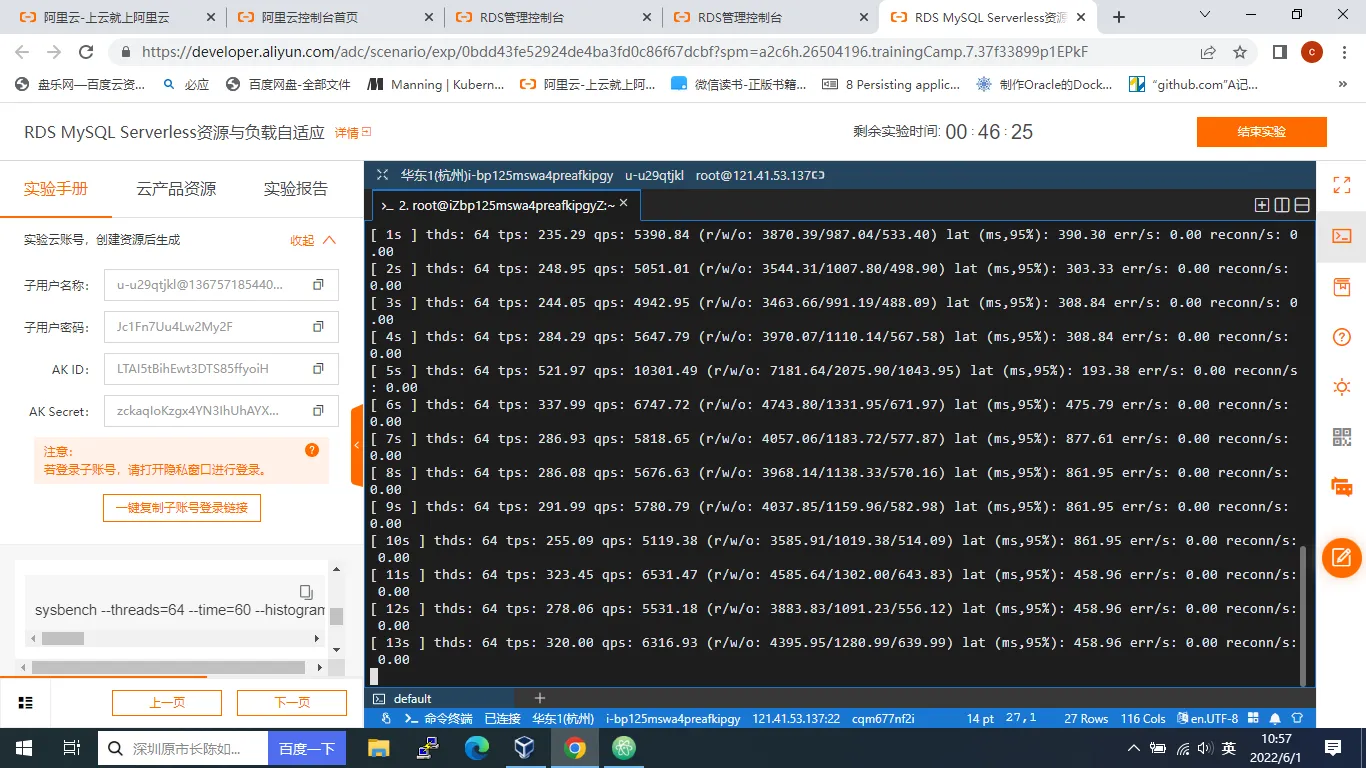Click the taskbar search box
The image size is (1366, 768).
[183, 748]
